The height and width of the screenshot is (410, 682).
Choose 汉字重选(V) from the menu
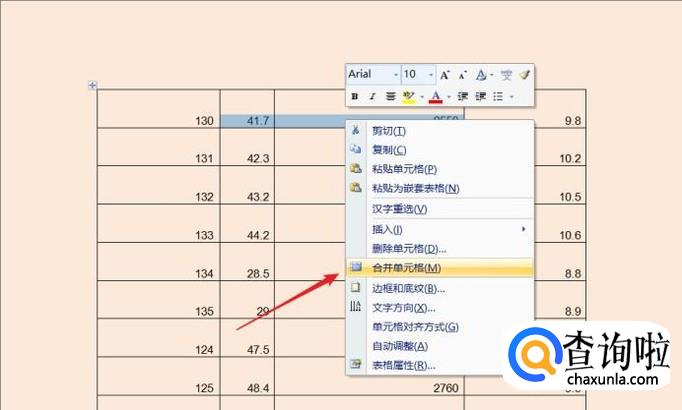440,209
